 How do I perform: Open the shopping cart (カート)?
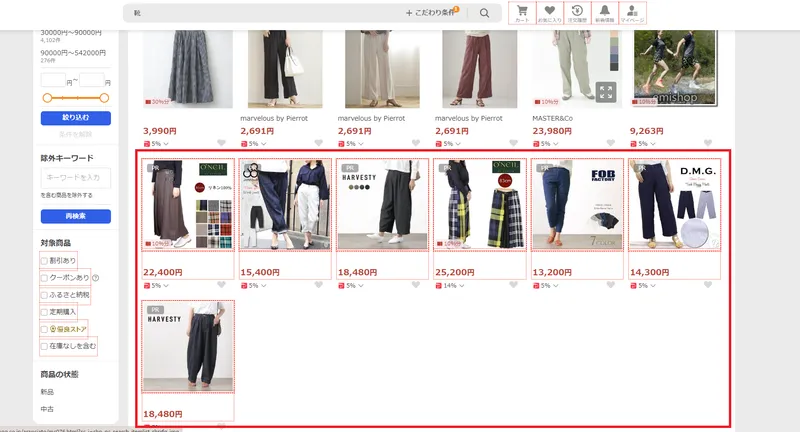point(522,13)
